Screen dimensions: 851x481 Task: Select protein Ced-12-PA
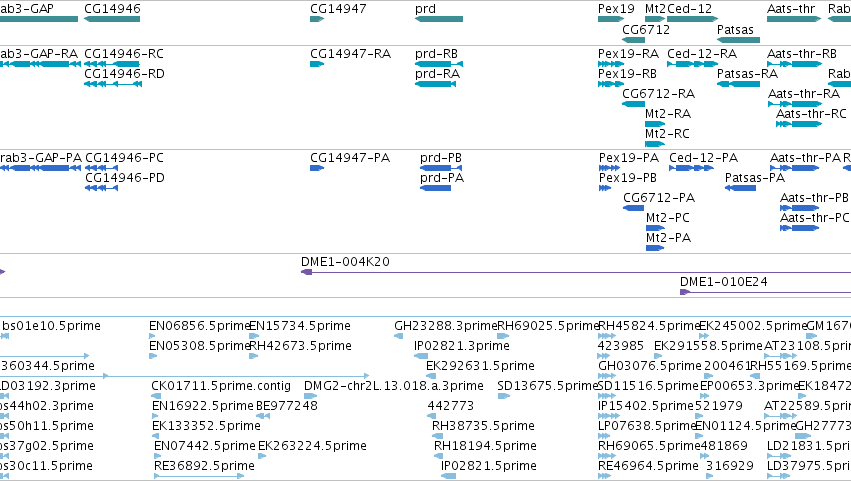click(x=691, y=168)
